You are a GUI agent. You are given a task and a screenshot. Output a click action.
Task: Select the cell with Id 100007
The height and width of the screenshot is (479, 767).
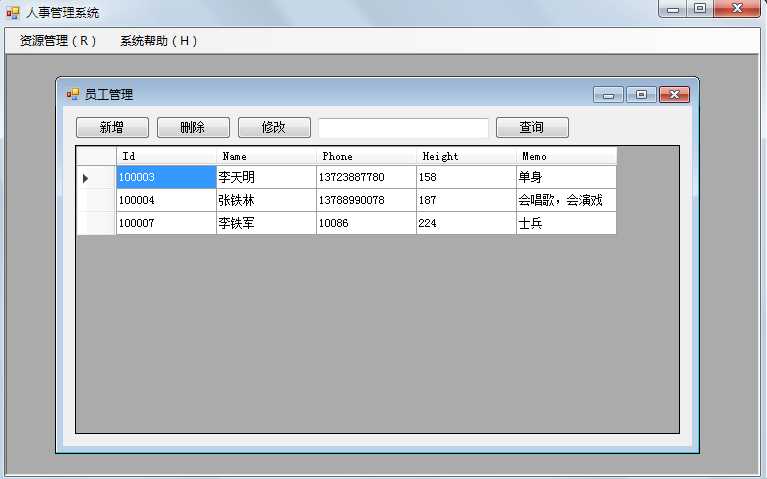coord(166,223)
